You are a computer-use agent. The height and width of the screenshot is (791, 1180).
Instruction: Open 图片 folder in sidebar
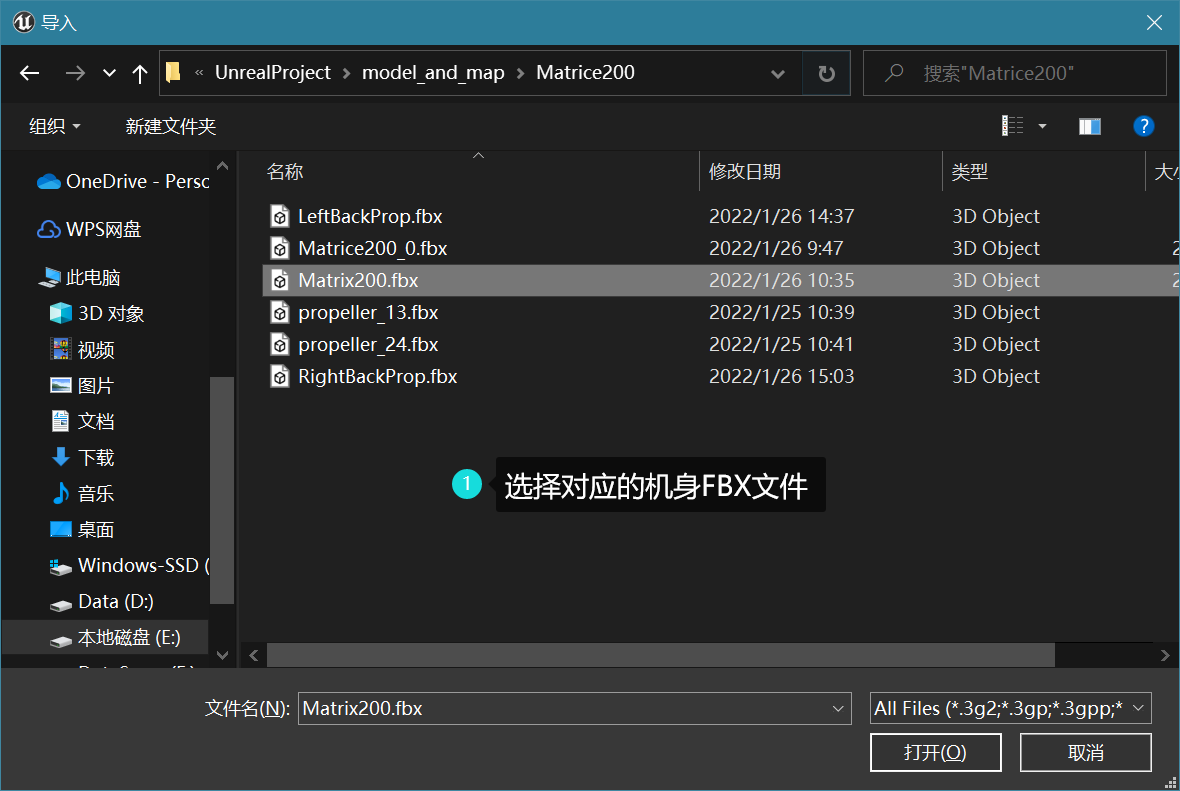coord(82,386)
